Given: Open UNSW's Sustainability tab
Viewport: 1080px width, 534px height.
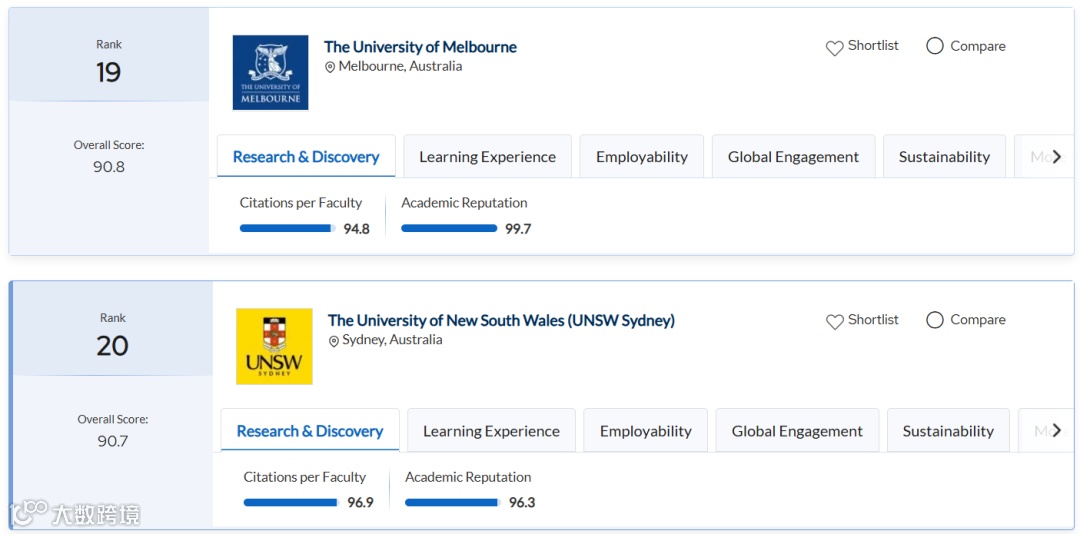Looking at the screenshot, I should (x=948, y=431).
